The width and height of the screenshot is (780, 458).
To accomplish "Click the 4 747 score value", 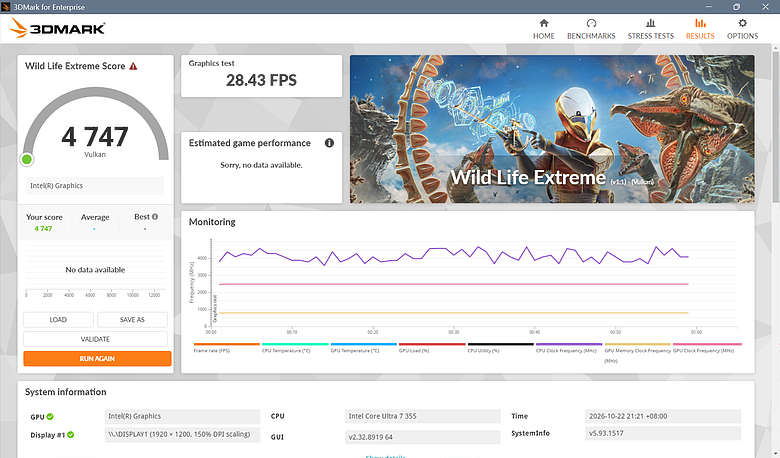I will click(x=95, y=137).
